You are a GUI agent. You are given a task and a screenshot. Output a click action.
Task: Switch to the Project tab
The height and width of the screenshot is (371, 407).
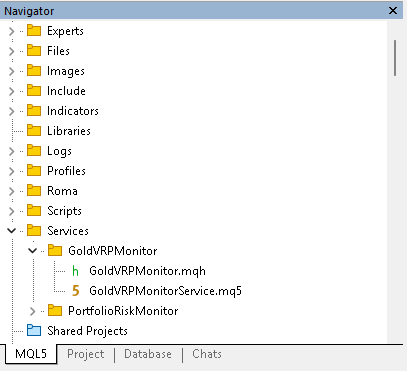[86, 354]
